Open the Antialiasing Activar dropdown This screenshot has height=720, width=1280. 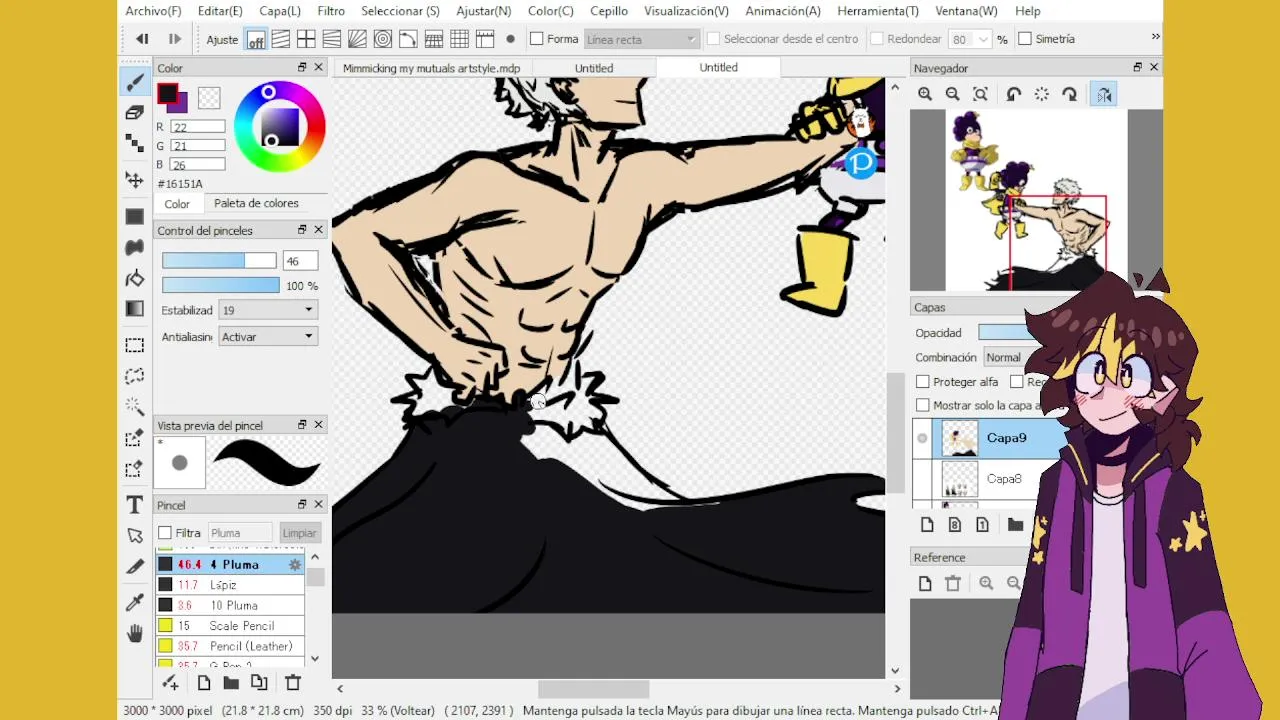point(268,337)
